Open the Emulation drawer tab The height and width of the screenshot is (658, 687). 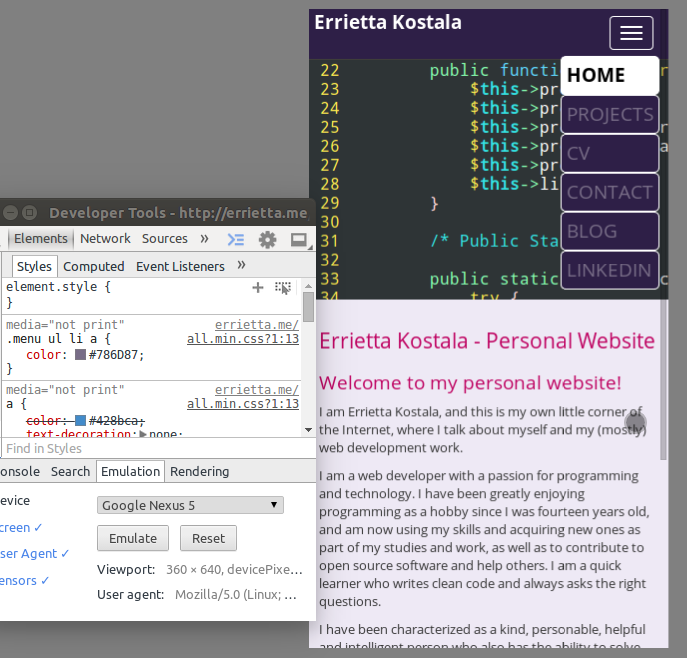[131, 471]
